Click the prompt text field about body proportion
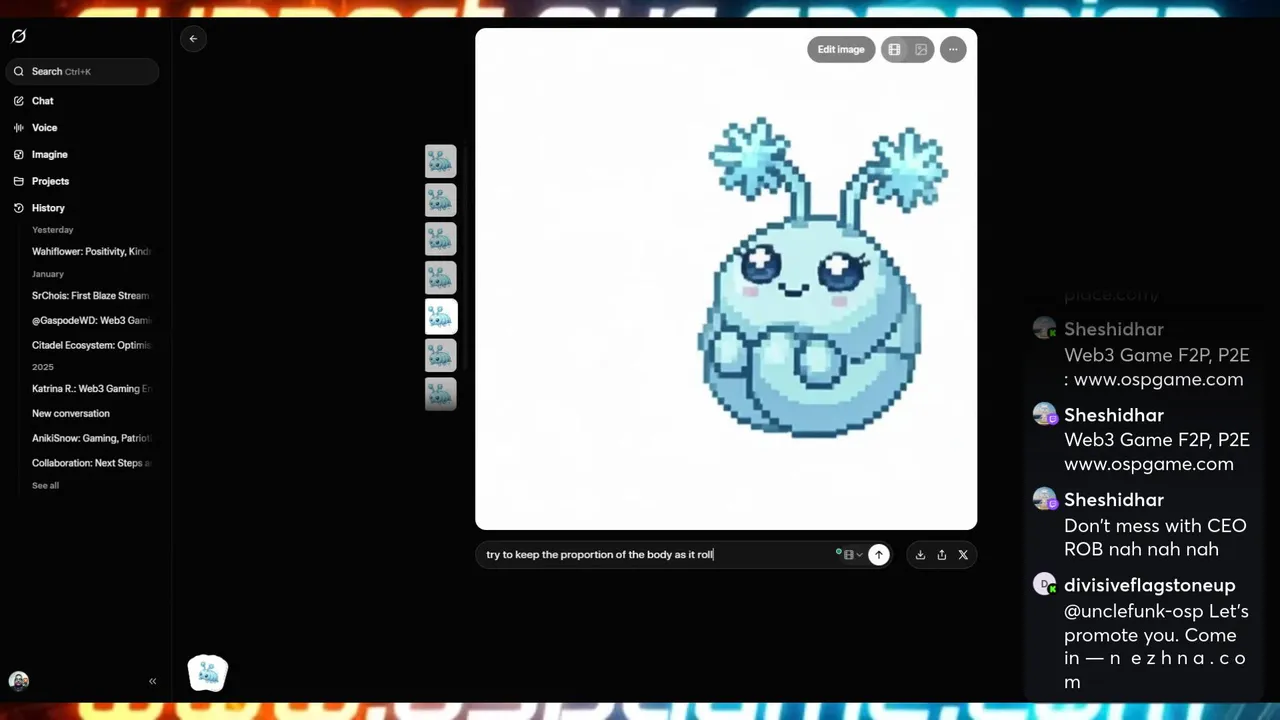This screenshot has width=1280, height=720. tap(656, 554)
